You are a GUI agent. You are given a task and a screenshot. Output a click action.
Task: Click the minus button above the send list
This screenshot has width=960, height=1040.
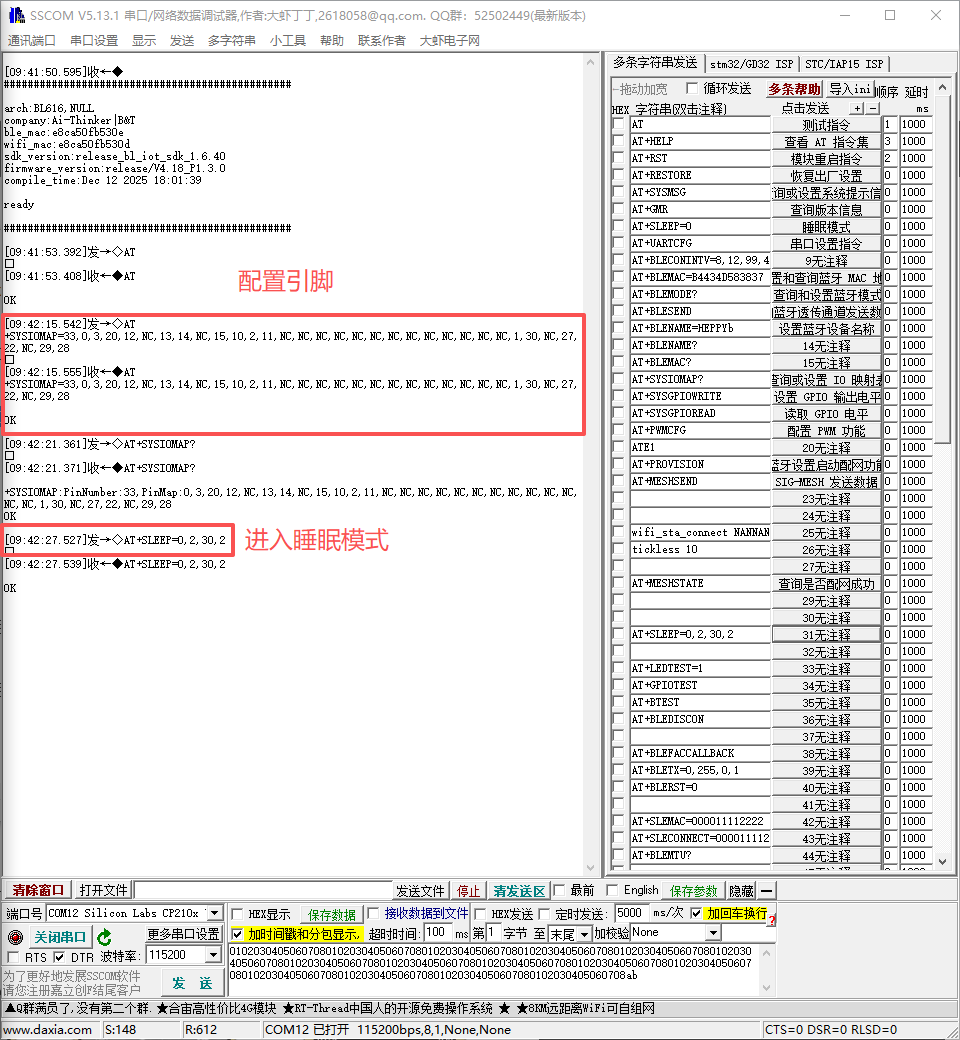coord(873,108)
